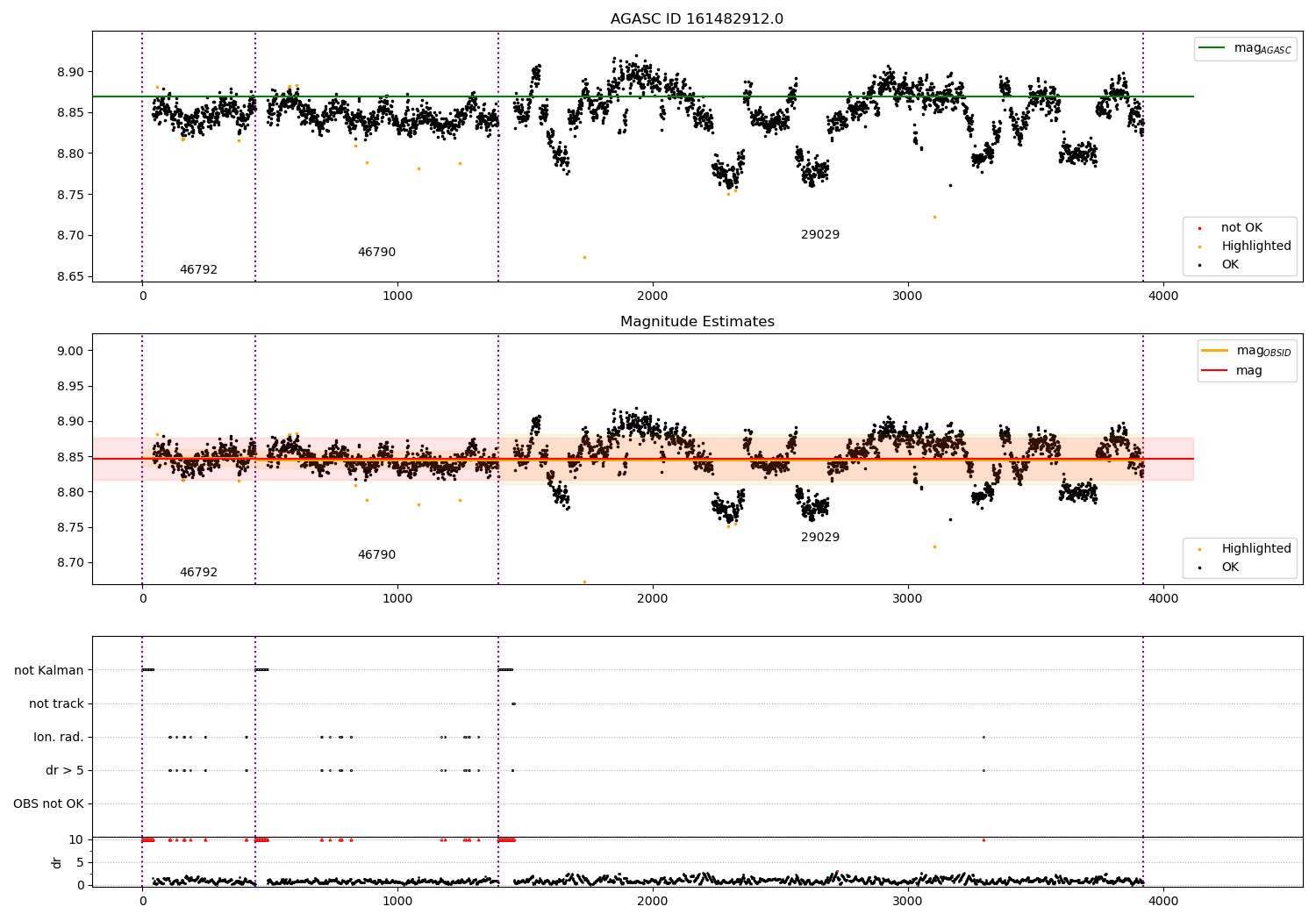
Task: Click the "Magnitude Estimates" plot title
Action: (697, 322)
